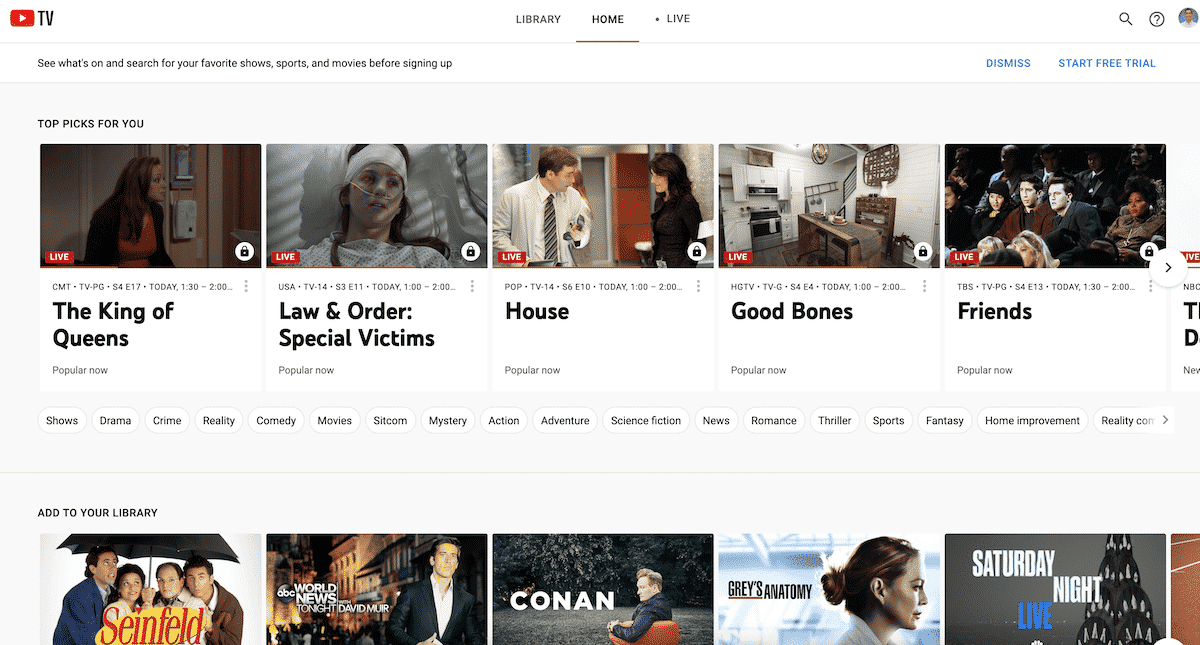Screen dimensions: 1200x645
Task: Click "Popular now" under House
Action: coord(533,370)
